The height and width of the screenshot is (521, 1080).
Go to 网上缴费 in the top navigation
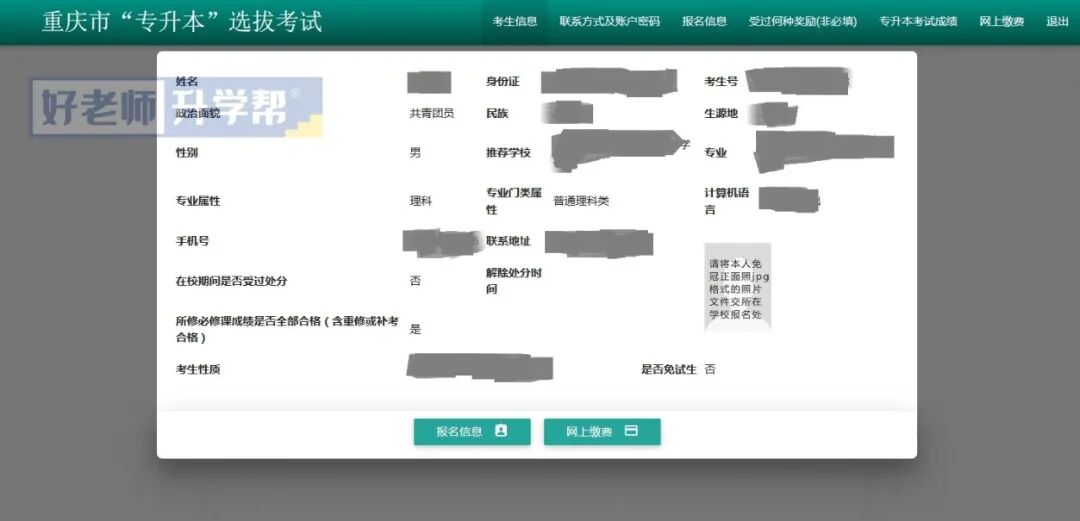coord(1001,21)
